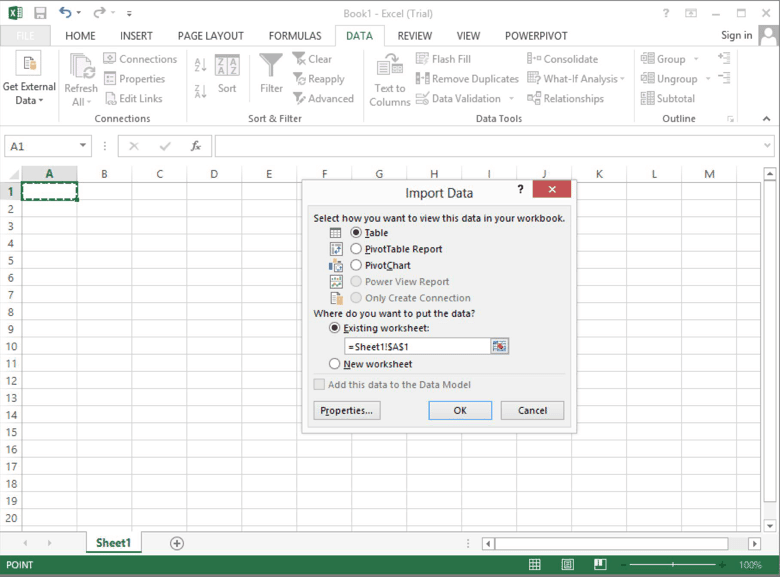Click the zoom slider handle
The height and width of the screenshot is (577, 780).
pos(673,565)
